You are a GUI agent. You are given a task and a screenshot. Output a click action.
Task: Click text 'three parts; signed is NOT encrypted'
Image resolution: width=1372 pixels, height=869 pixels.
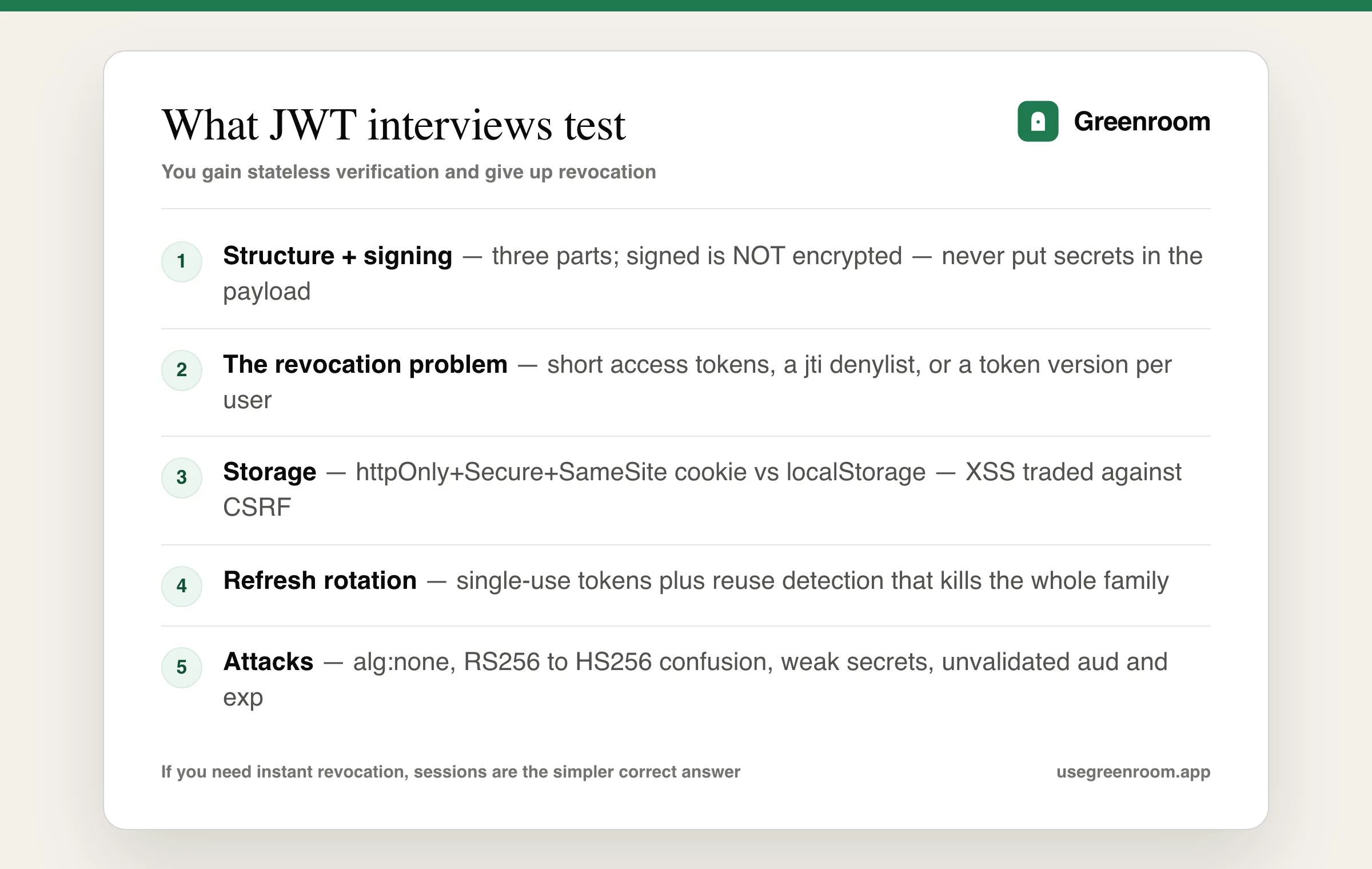click(x=697, y=256)
